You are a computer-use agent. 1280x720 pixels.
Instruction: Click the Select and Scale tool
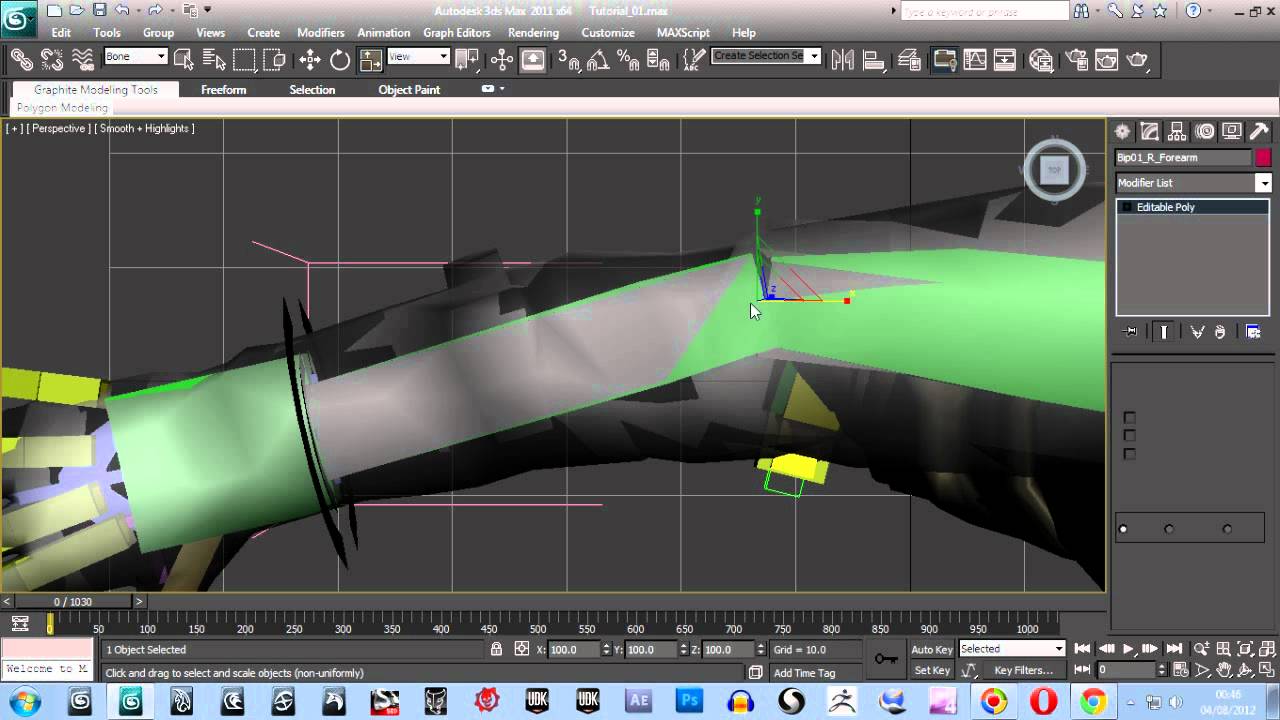[x=371, y=60]
